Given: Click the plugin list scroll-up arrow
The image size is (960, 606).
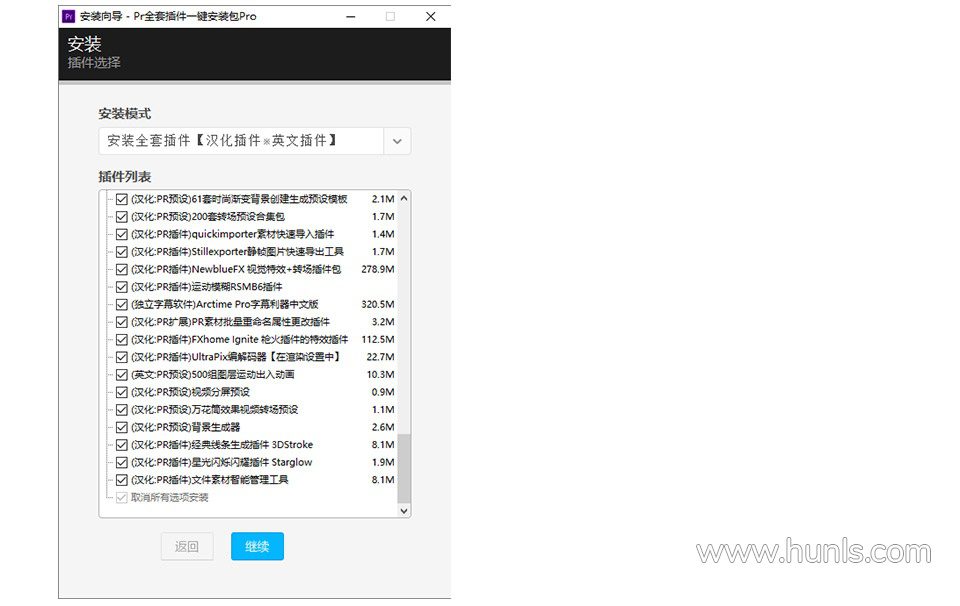Looking at the screenshot, I should click(x=403, y=198).
